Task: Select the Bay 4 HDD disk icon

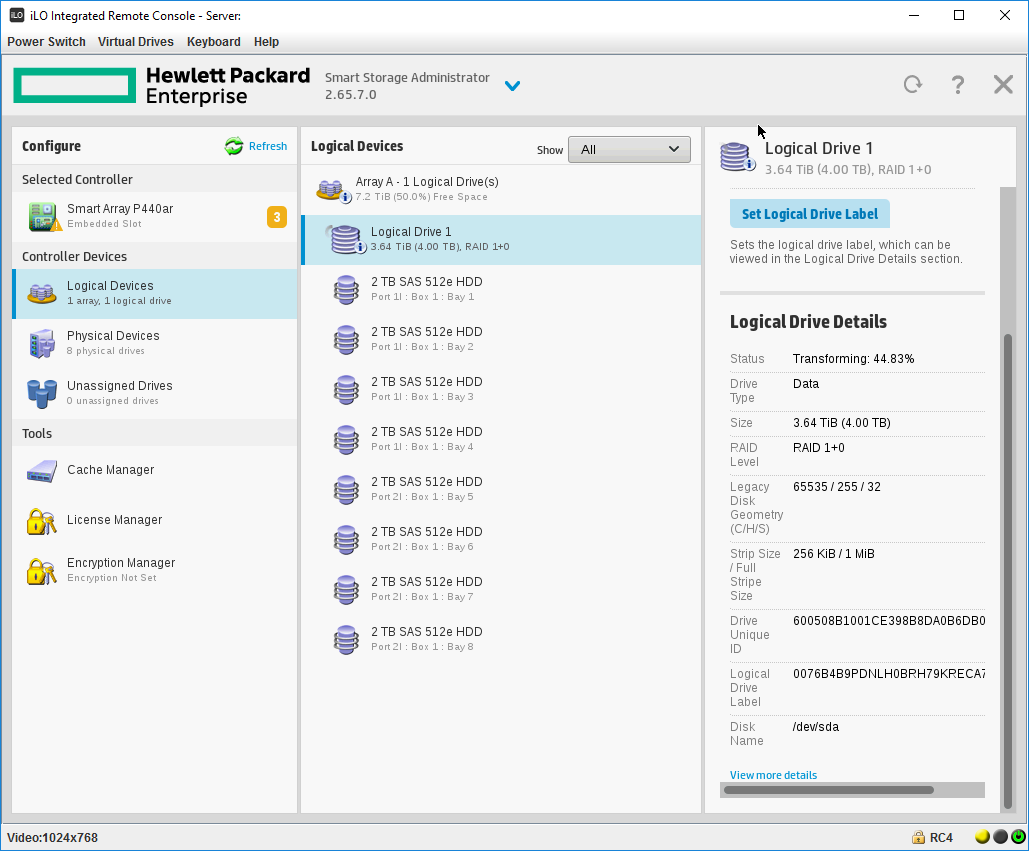Action: coord(346,440)
